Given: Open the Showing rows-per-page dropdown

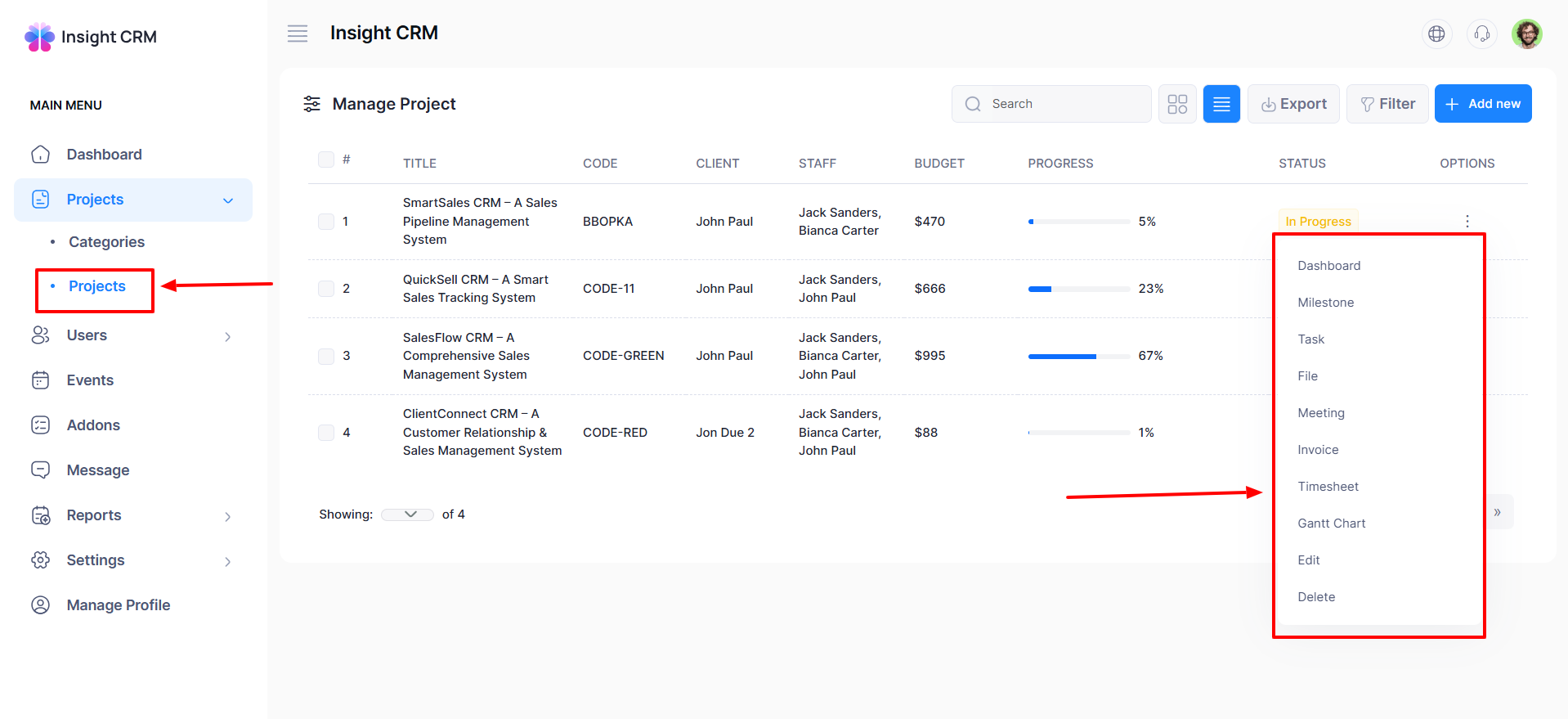Looking at the screenshot, I should (407, 515).
